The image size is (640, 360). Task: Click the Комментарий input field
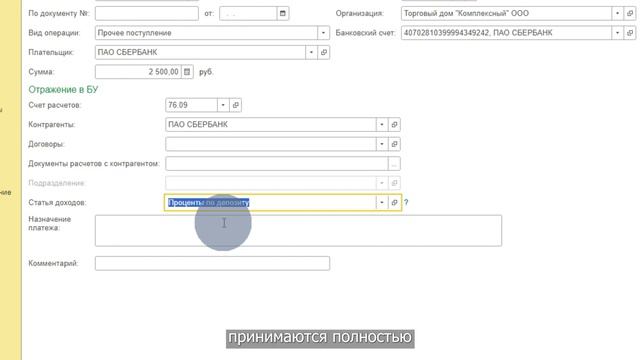(212, 263)
